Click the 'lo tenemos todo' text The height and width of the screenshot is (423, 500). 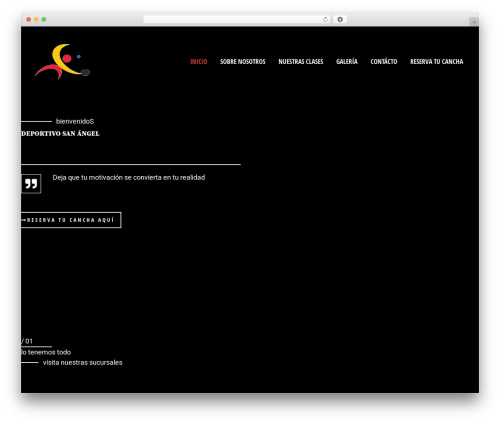point(46,352)
